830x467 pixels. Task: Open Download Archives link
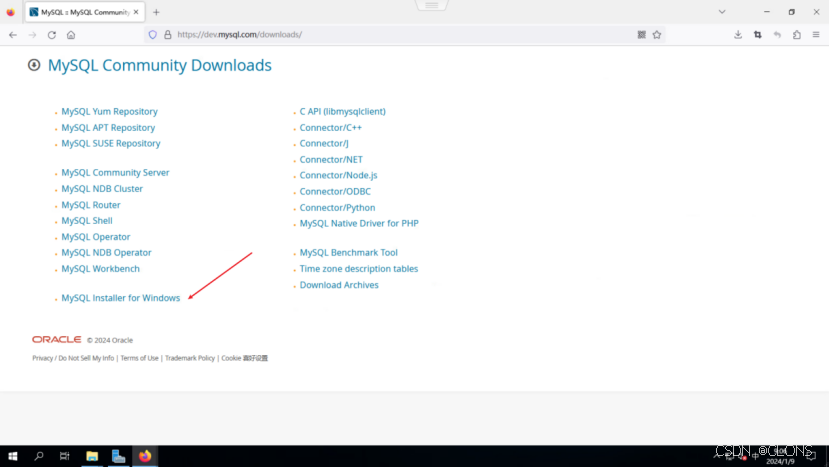pyautogui.click(x=339, y=285)
